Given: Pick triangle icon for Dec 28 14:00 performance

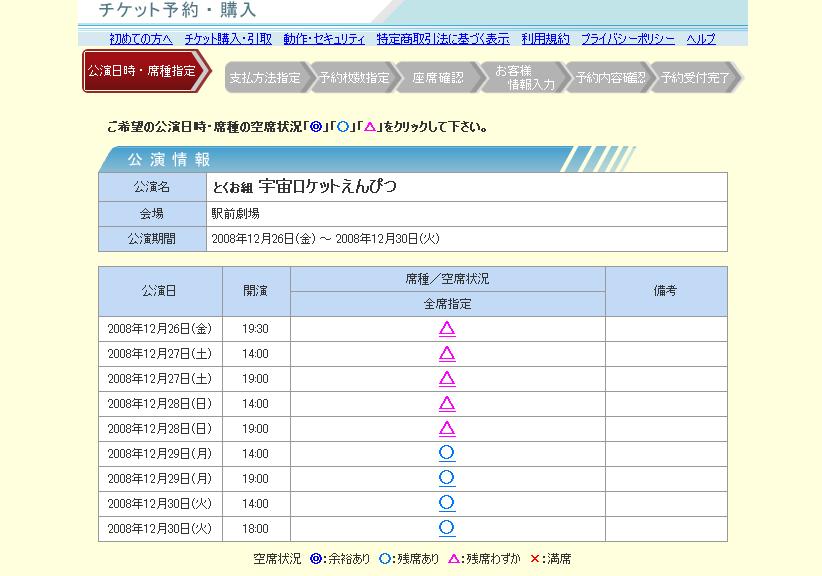Looking at the screenshot, I should (x=447, y=404).
